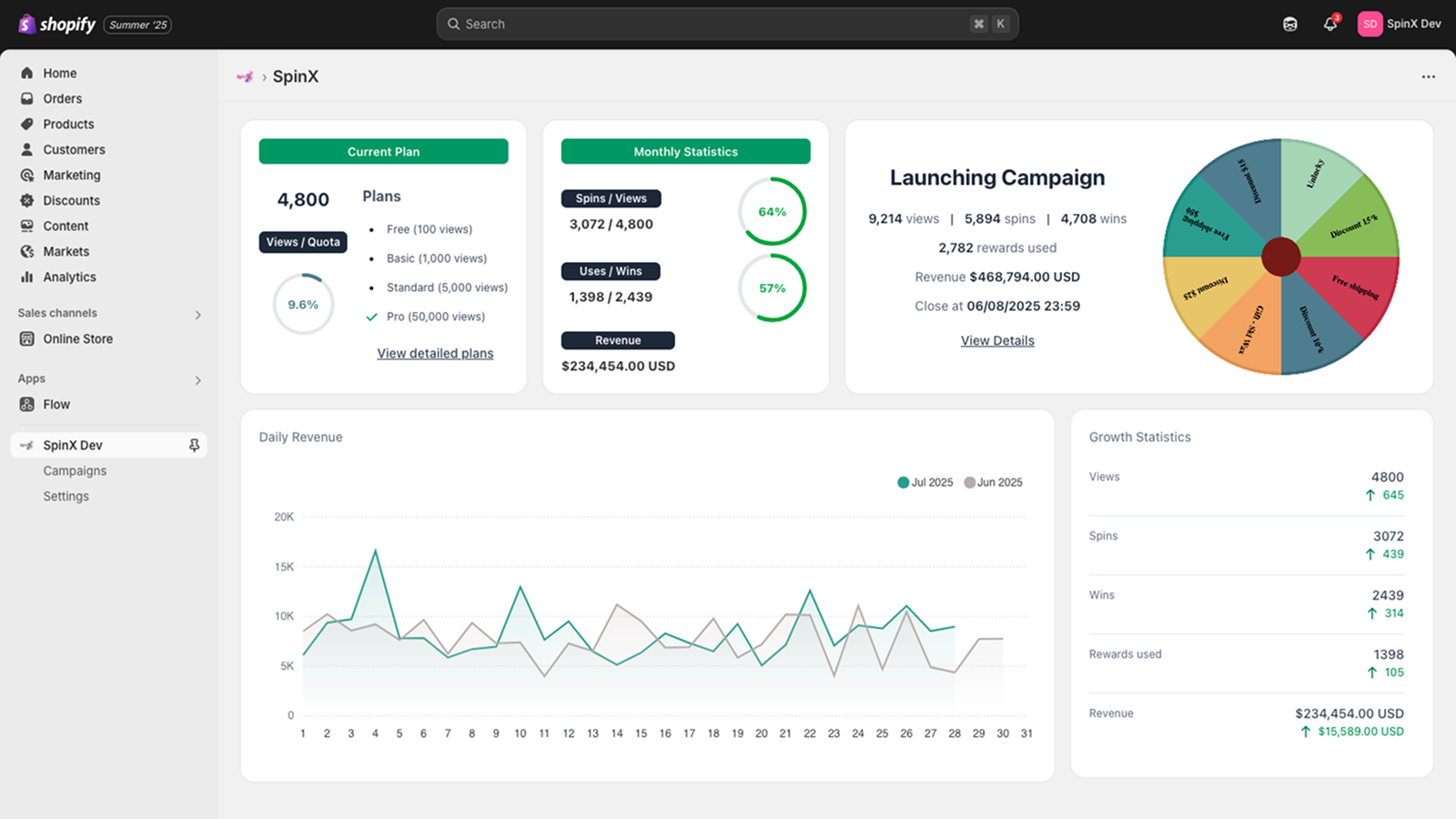The width and height of the screenshot is (1456, 819).
Task: Click the SpinX Dev app icon in sidebar
Action: pyautogui.click(x=27, y=445)
